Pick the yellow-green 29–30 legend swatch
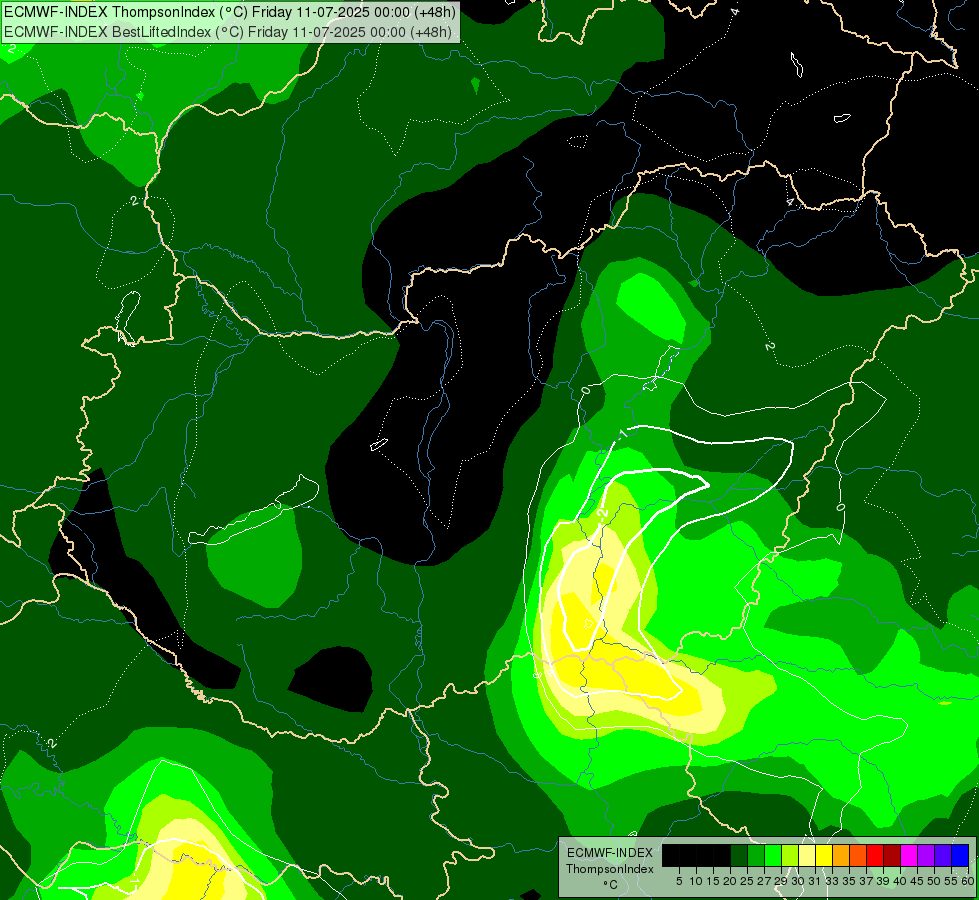Viewport: 979px width, 900px height. (790, 855)
